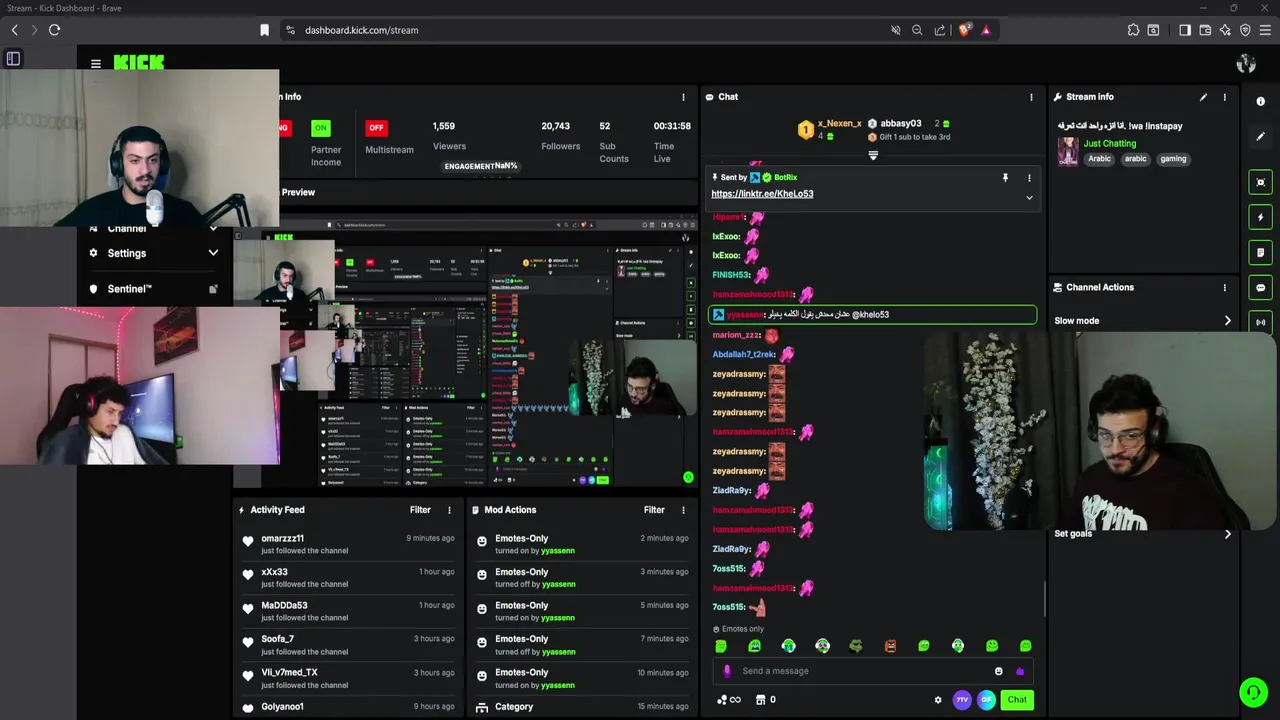Screen dimensions: 1280x720
Task: Open chat settings gear icon
Action: tap(938, 700)
